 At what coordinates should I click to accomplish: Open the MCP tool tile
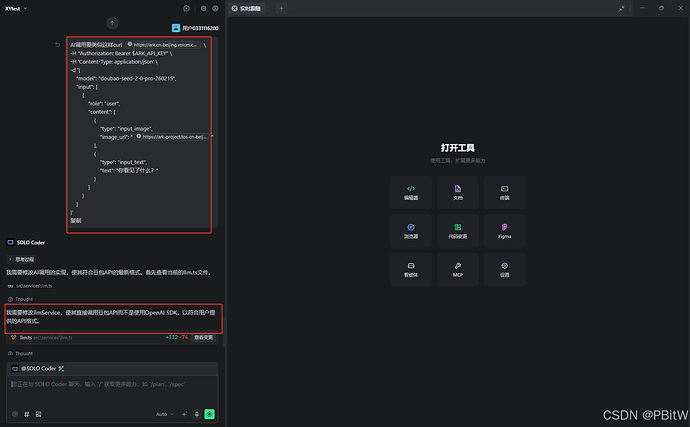[x=458, y=269]
